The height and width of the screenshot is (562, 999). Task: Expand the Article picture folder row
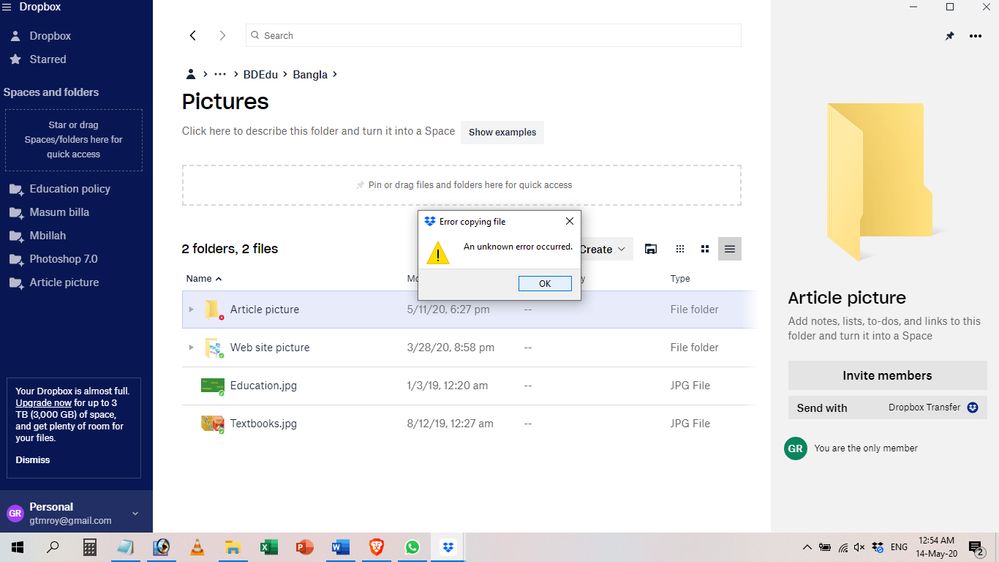click(x=191, y=310)
